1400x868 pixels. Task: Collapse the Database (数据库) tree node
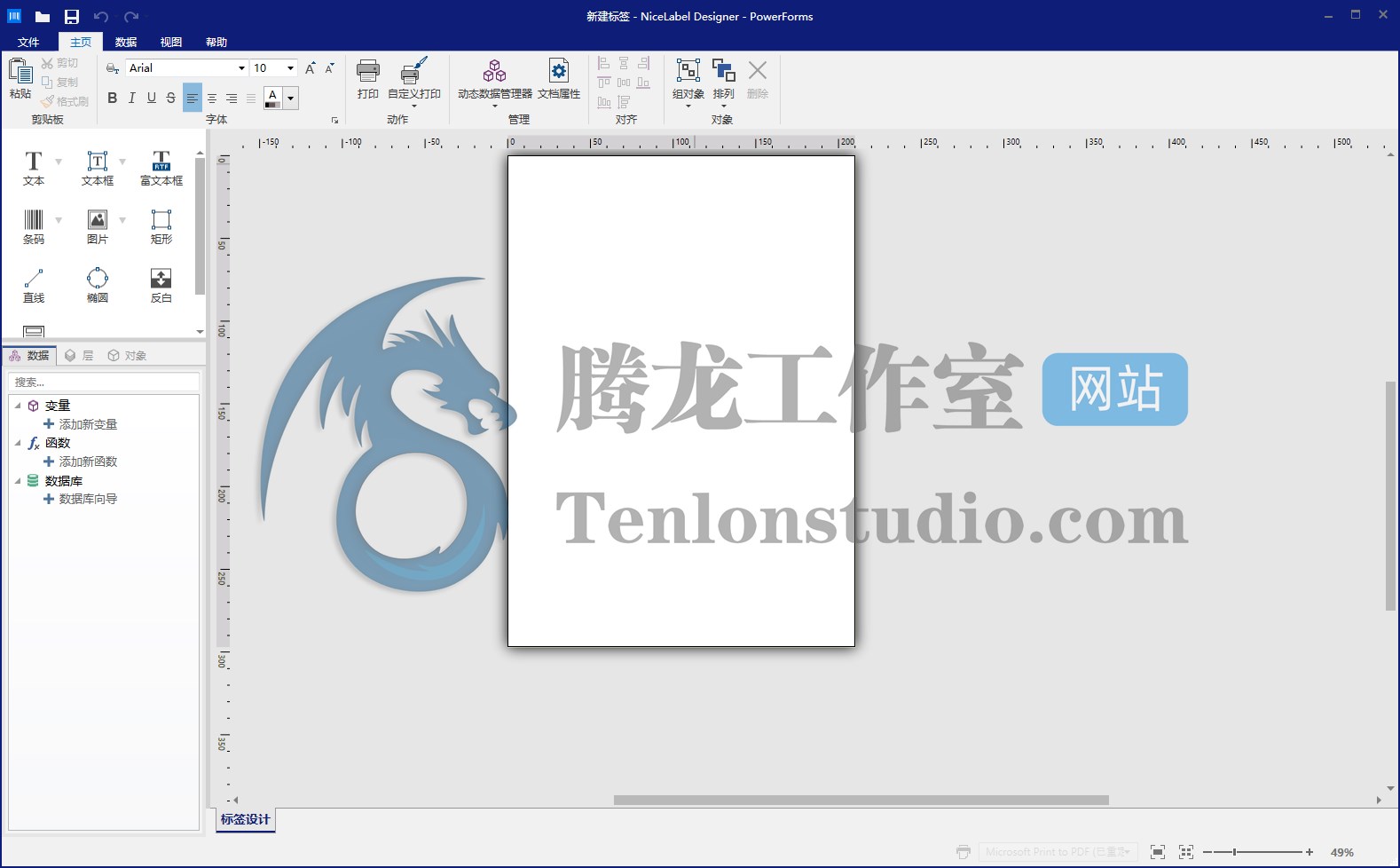pos(18,481)
